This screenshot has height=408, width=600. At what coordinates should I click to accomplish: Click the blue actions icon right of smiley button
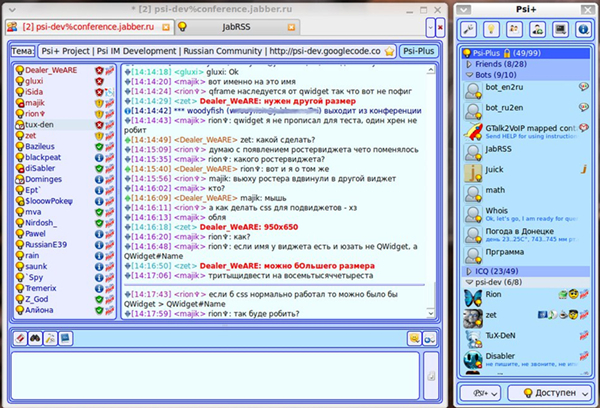coord(429,338)
